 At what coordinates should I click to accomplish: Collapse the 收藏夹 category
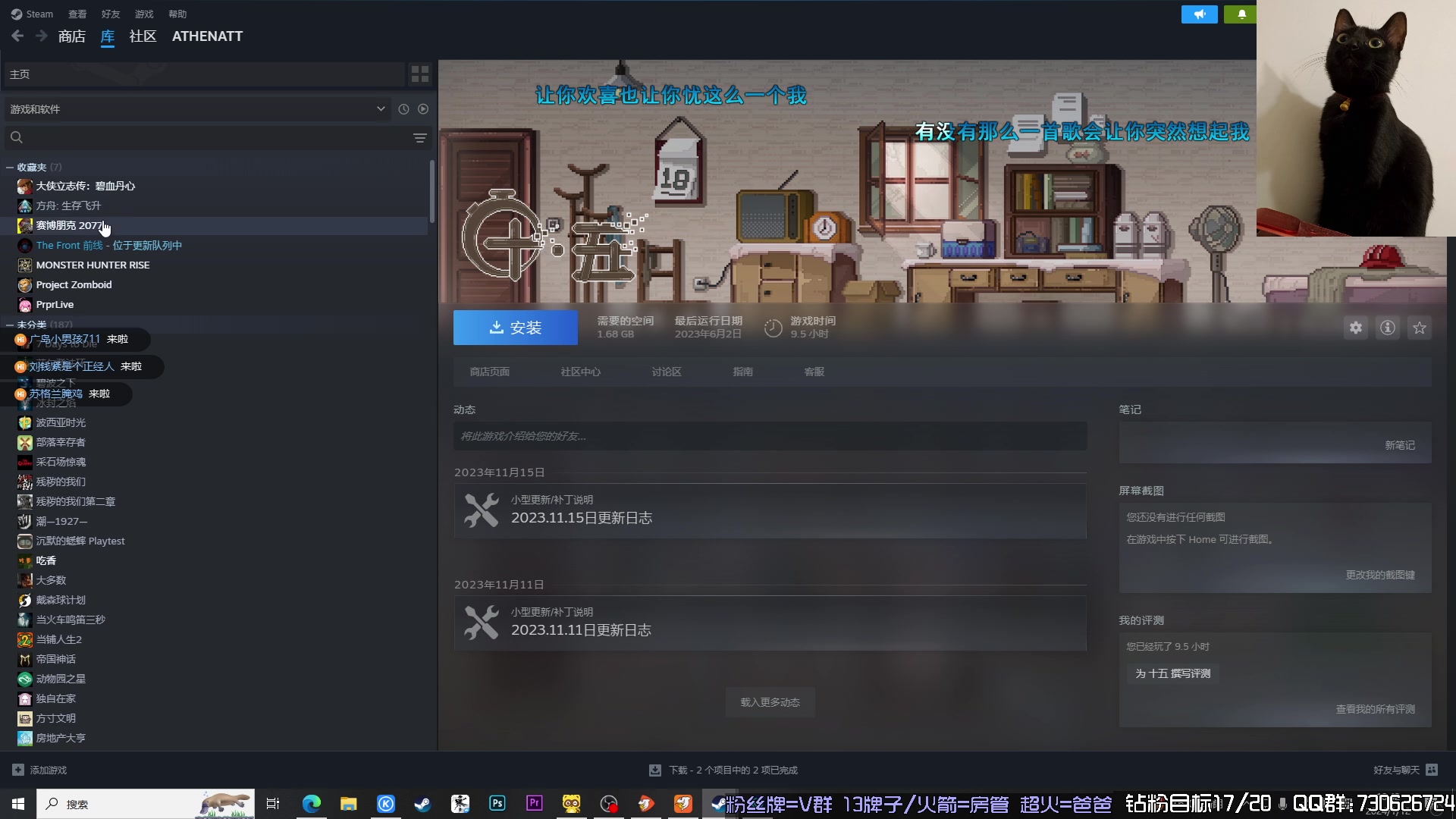[10, 167]
